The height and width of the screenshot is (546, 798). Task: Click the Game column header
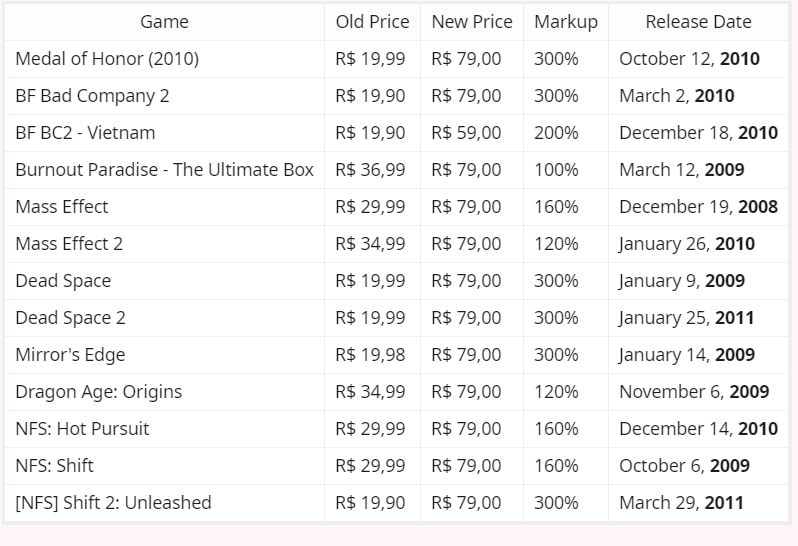coord(164,22)
